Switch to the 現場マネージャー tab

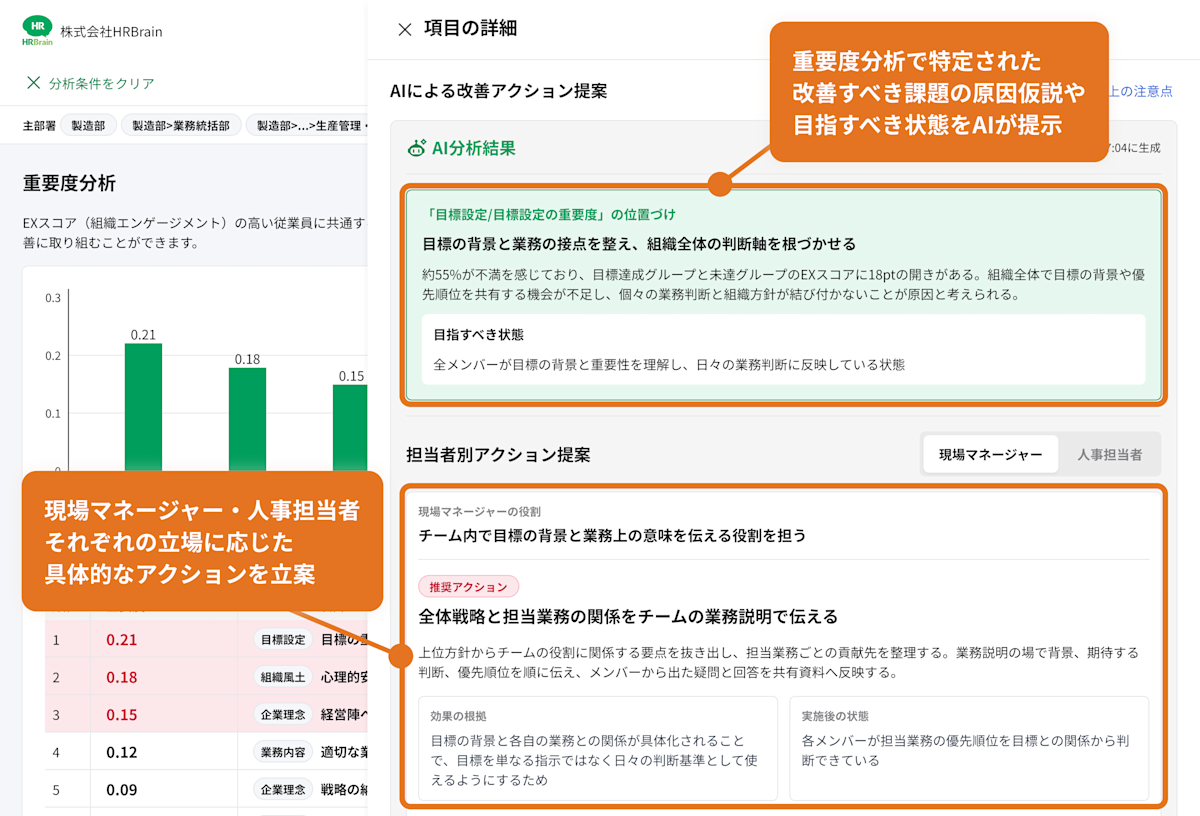point(990,454)
